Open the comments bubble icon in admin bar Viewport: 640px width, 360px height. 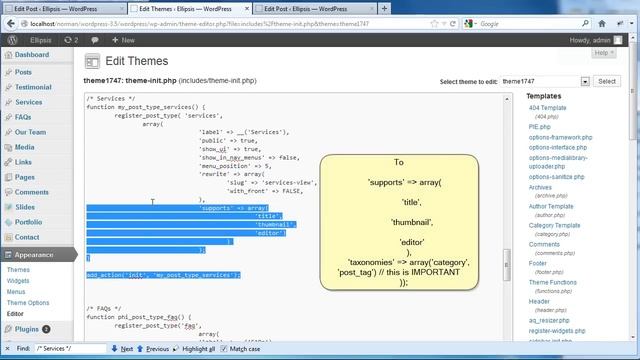click(95, 40)
